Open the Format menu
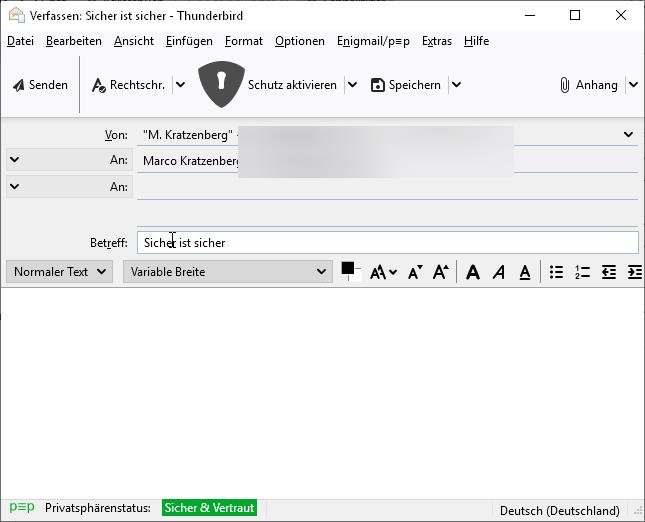Screen dimensions: 645x522 click(244, 41)
